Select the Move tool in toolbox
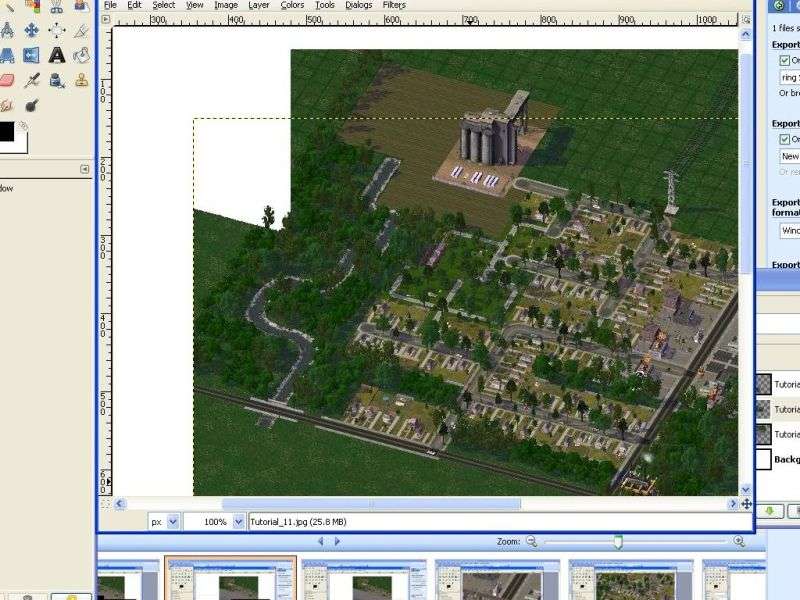 coord(31,30)
